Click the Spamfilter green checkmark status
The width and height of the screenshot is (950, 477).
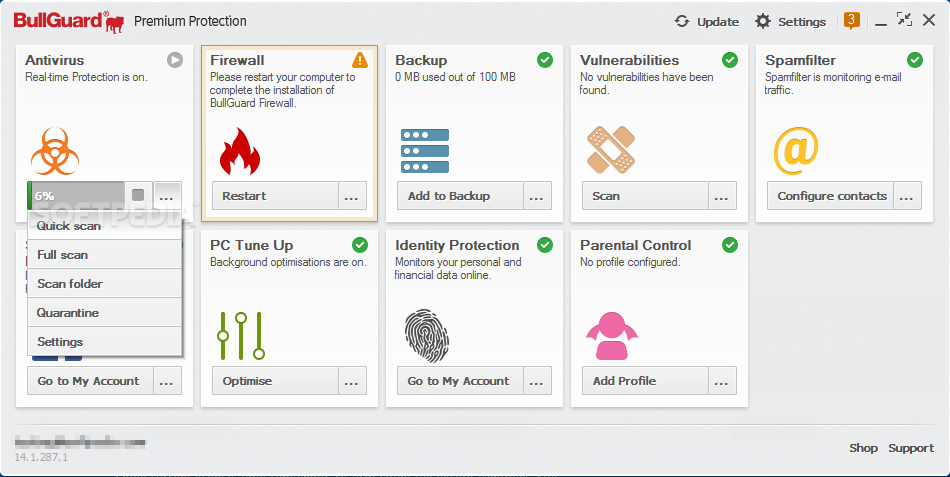(915, 60)
